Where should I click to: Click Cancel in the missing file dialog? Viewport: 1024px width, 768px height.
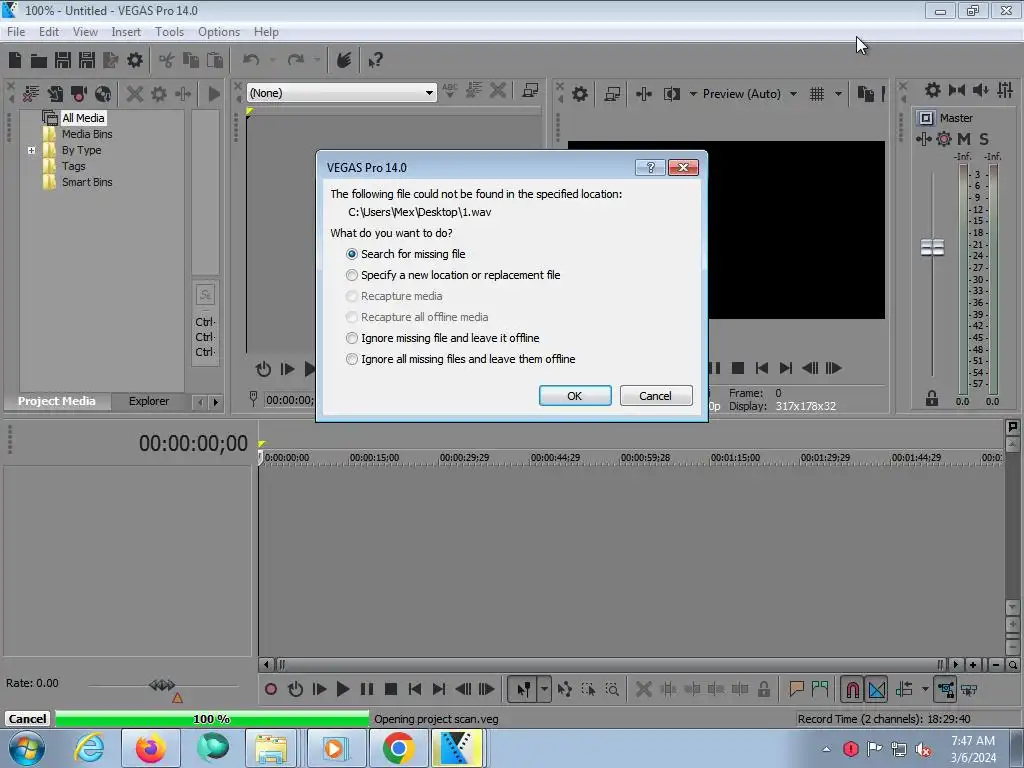coord(656,396)
